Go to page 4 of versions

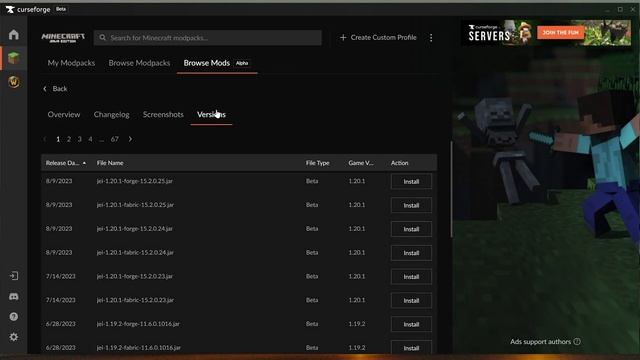click(x=90, y=139)
